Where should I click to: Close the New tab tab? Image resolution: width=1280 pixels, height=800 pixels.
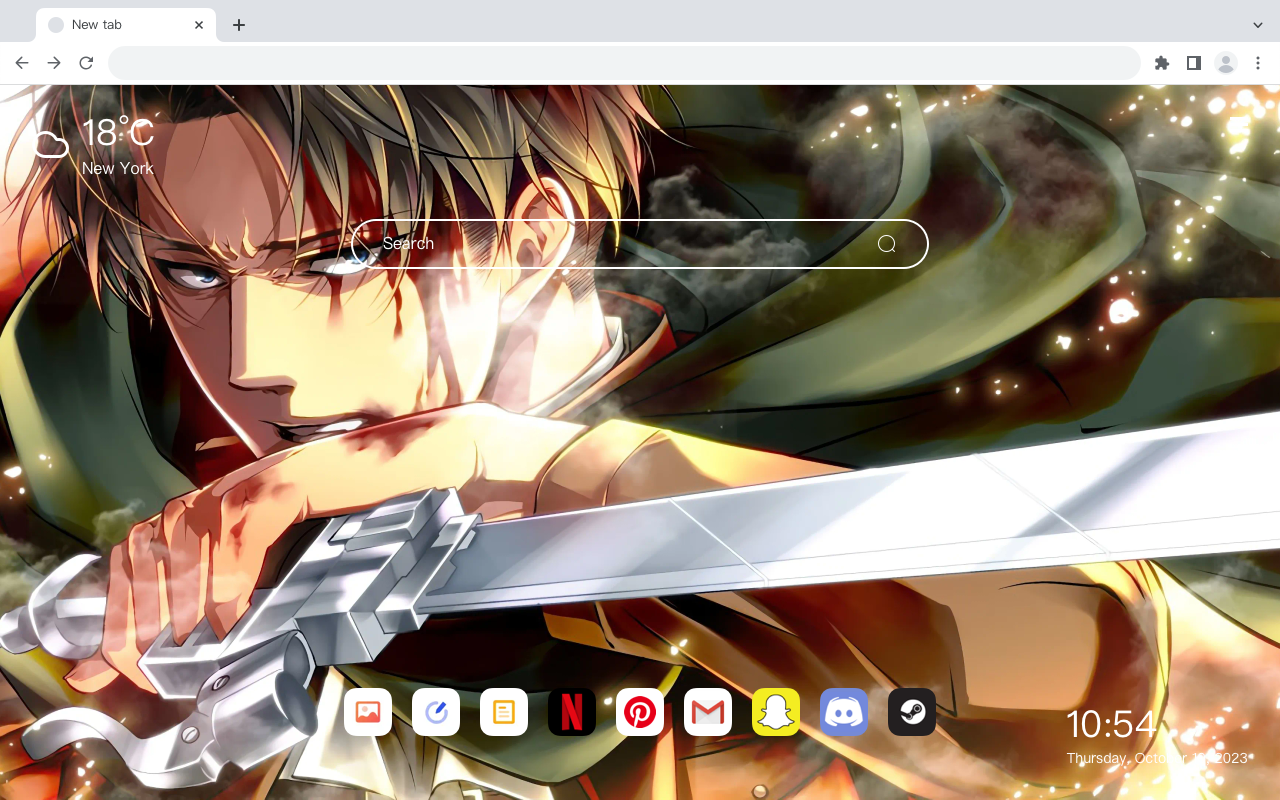click(x=199, y=25)
